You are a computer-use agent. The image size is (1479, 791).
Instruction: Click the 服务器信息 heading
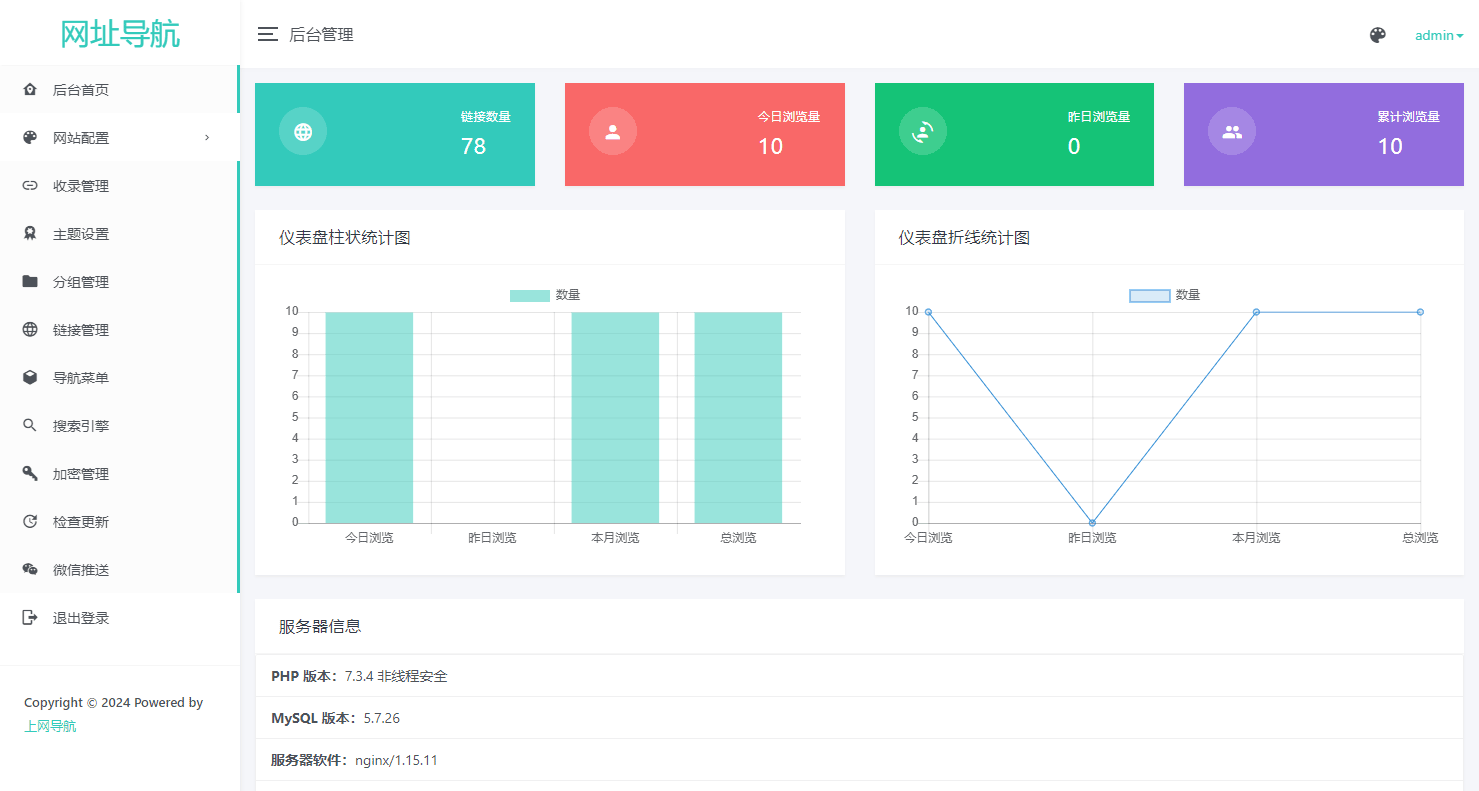[x=320, y=627]
